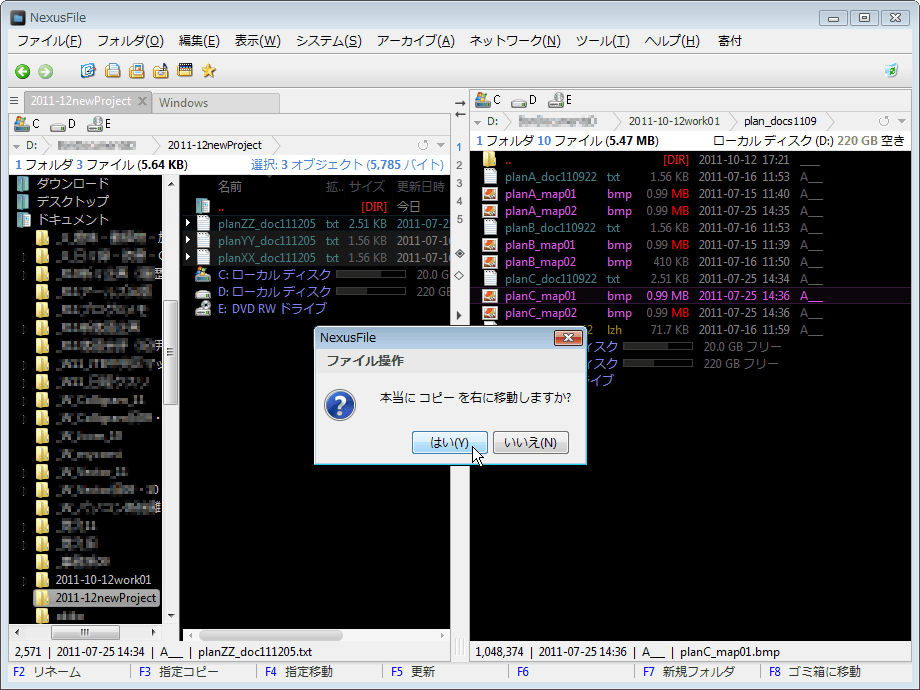Click the 寄付 menu item
920x690 pixels.
coord(729,41)
